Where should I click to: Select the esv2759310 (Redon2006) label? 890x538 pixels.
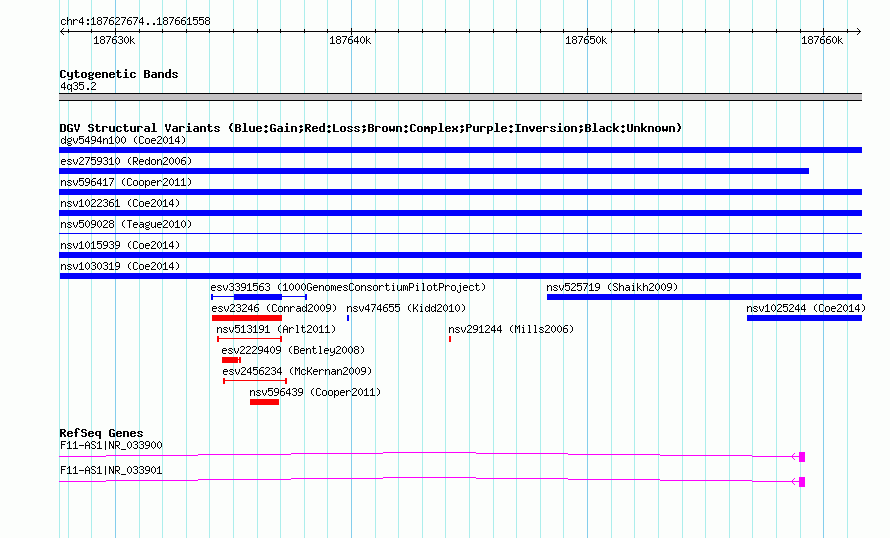click(x=126, y=161)
